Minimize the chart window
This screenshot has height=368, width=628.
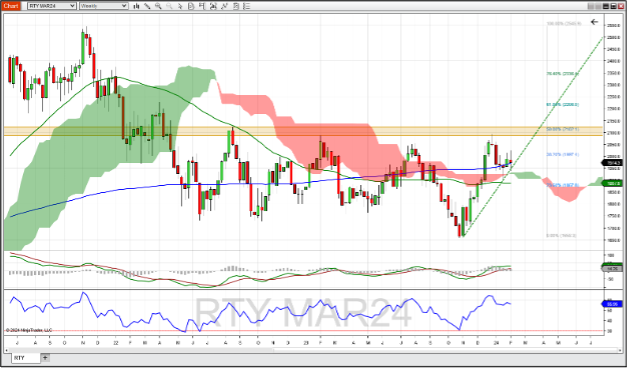click(x=606, y=6)
